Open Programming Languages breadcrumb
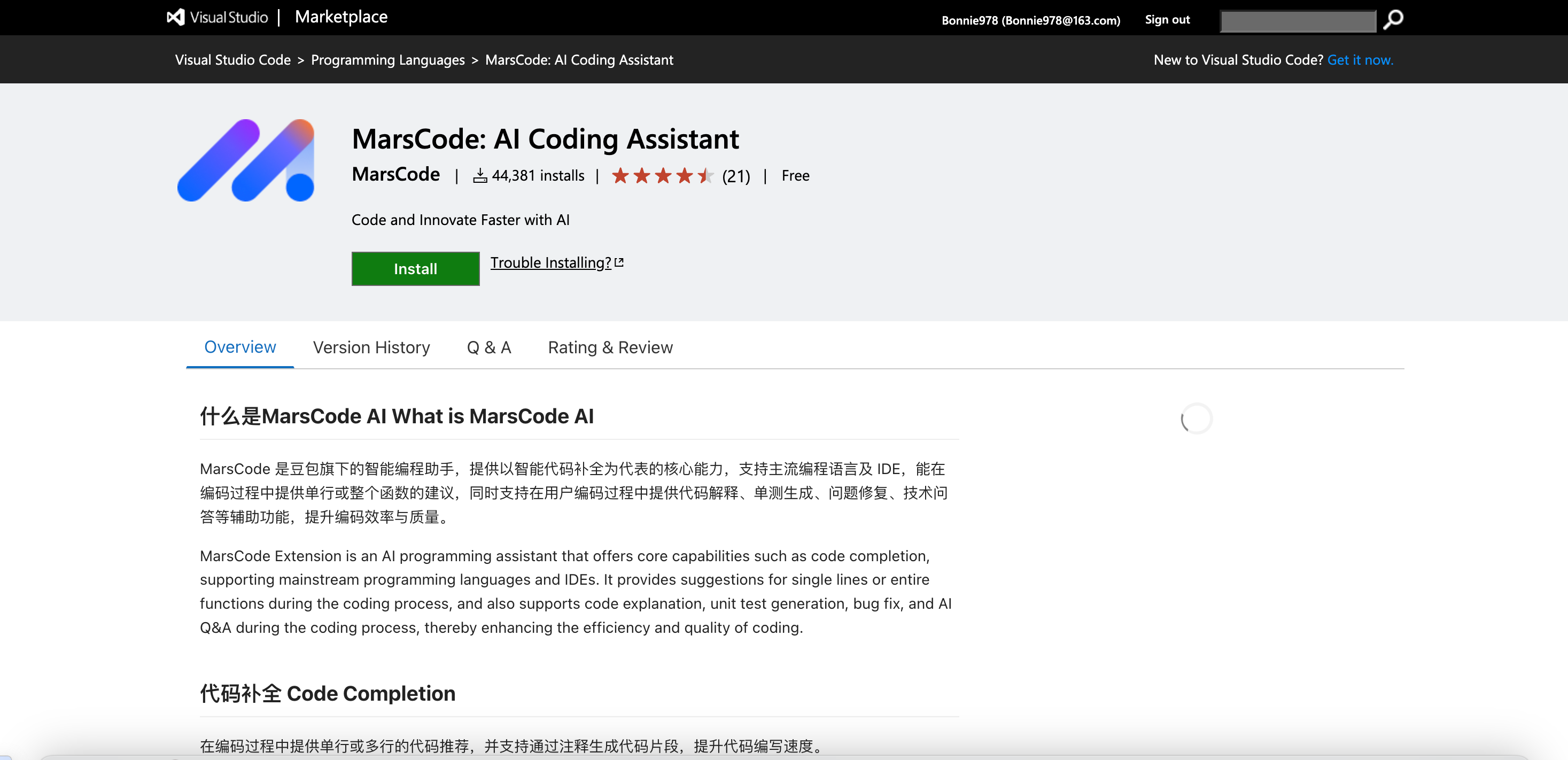Viewport: 1568px width, 760px height. pyautogui.click(x=388, y=60)
